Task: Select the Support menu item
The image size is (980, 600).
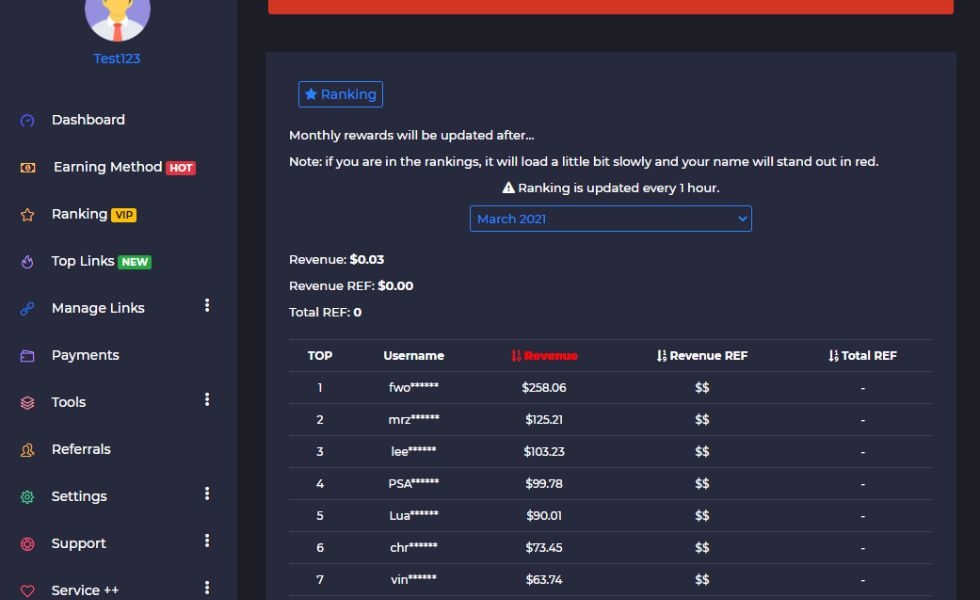Action: pos(79,543)
